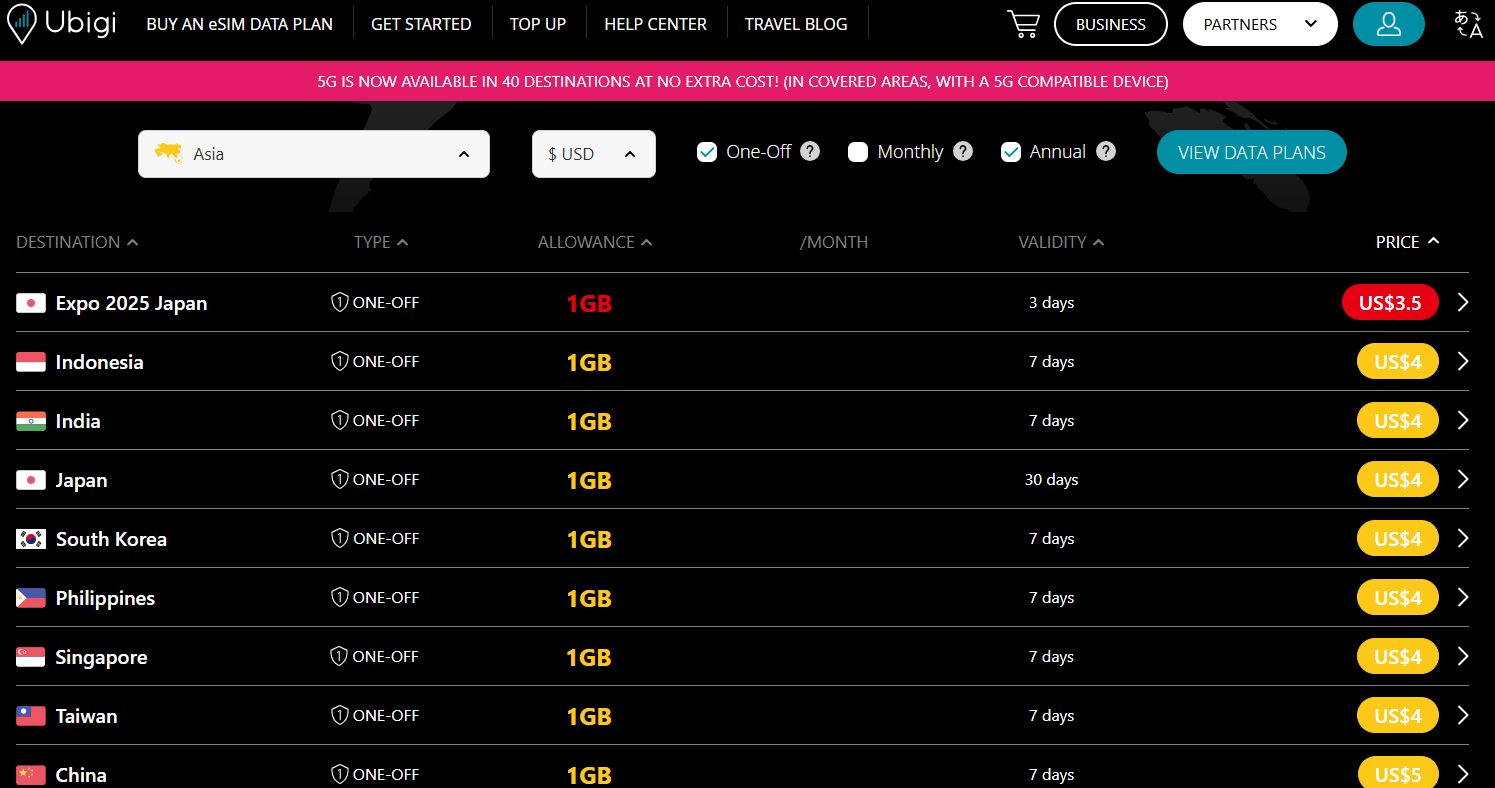Viewport: 1495px width, 788px height.
Task: Open the user account icon
Action: (1389, 24)
